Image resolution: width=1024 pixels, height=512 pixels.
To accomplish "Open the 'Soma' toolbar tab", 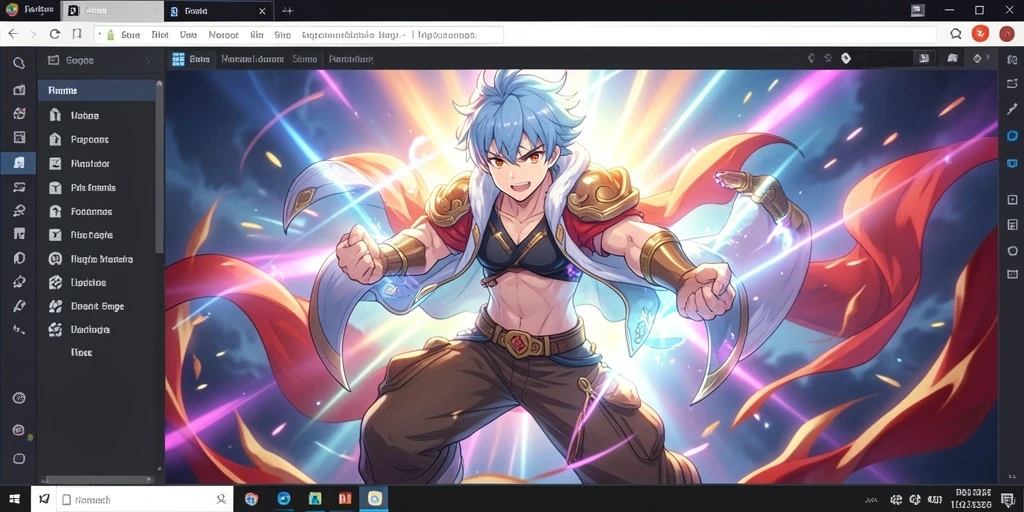I will coord(304,59).
